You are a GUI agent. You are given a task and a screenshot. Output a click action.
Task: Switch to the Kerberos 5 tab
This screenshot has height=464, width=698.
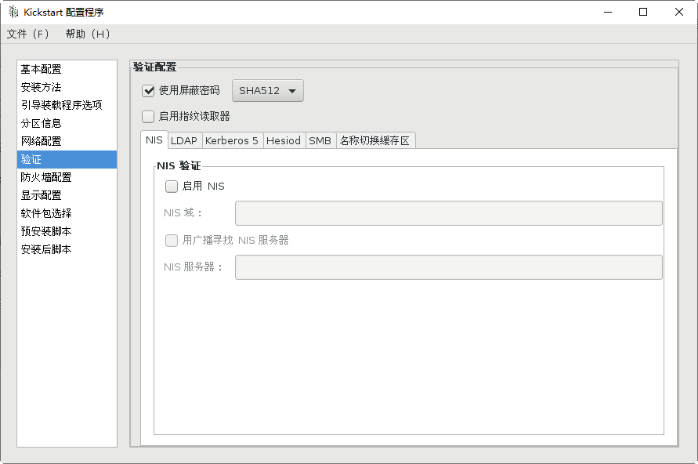tap(232, 141)
